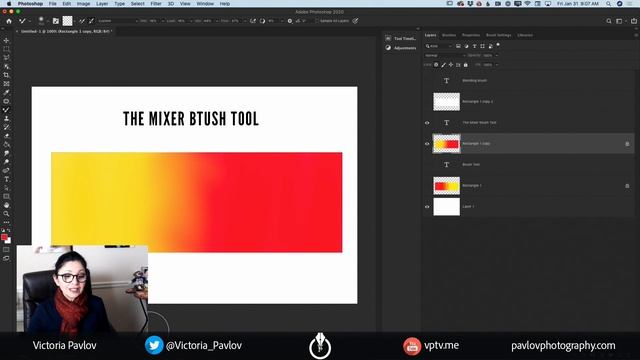Click the current brush load swatch
Viewport: 640px width, 360px height.
[x=67, y=21]
